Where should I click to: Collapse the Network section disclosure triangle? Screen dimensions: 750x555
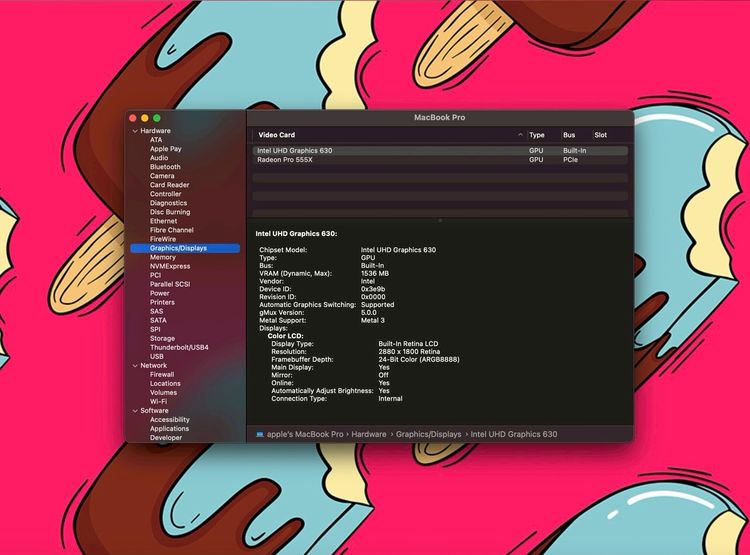coord(134,366)
